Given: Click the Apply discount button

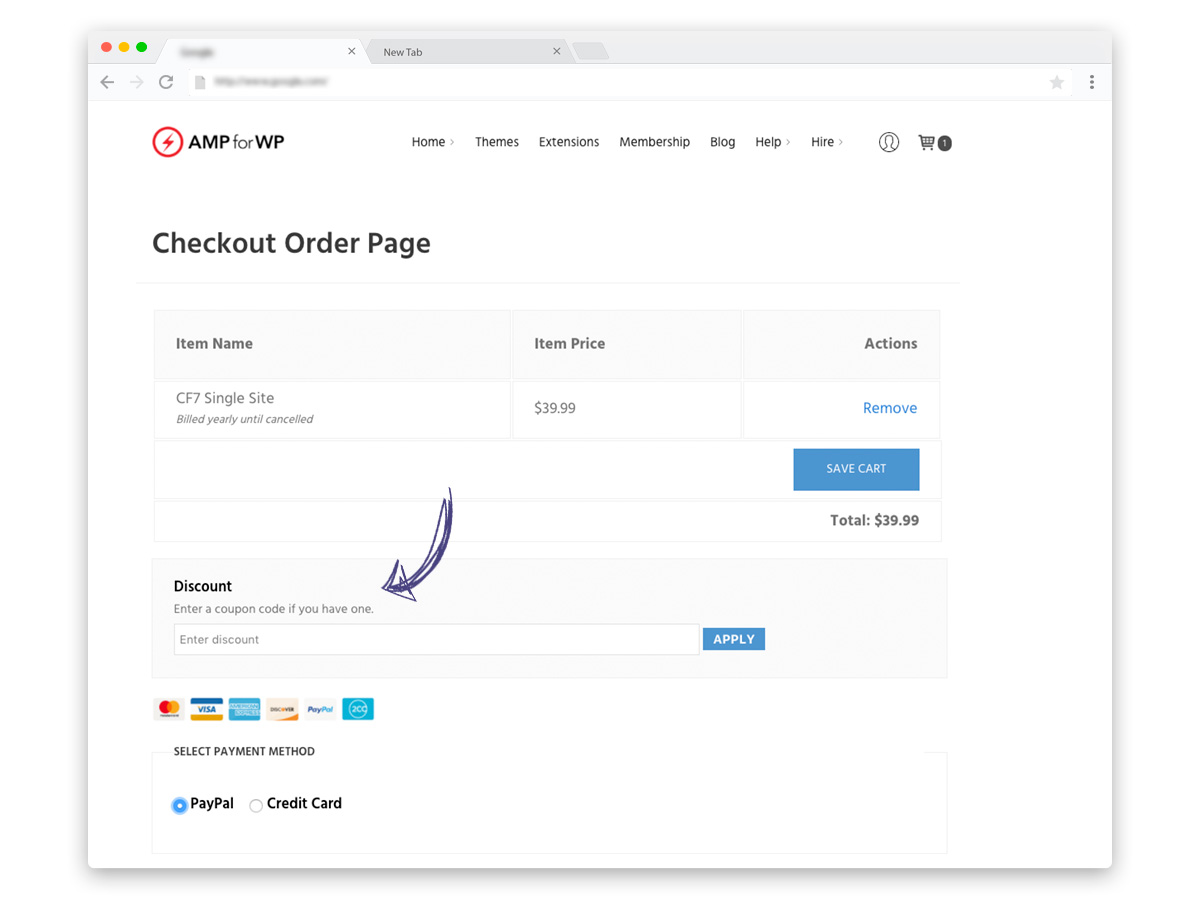Looking at the screenshot, I should [733, 639].
